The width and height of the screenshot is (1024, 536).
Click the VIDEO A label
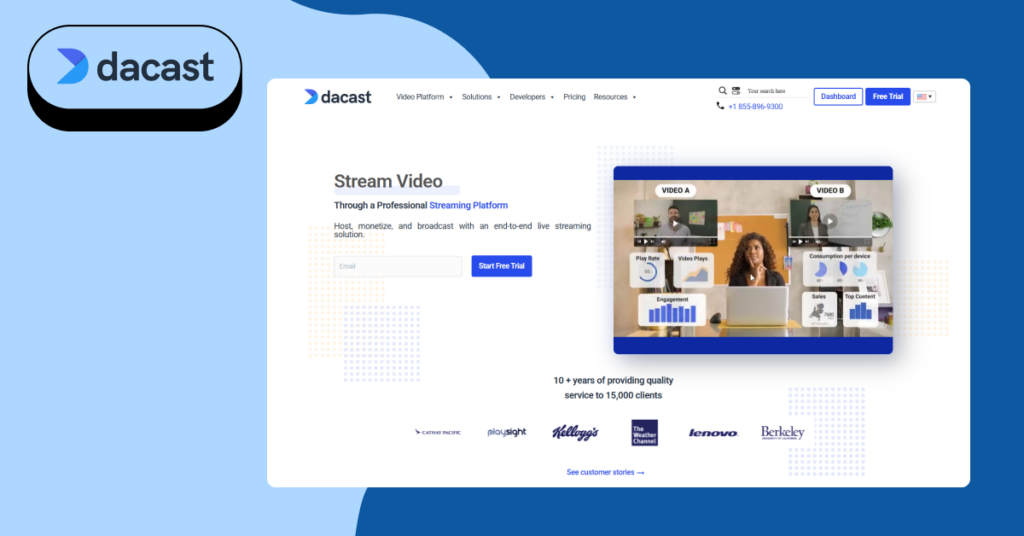675,191
